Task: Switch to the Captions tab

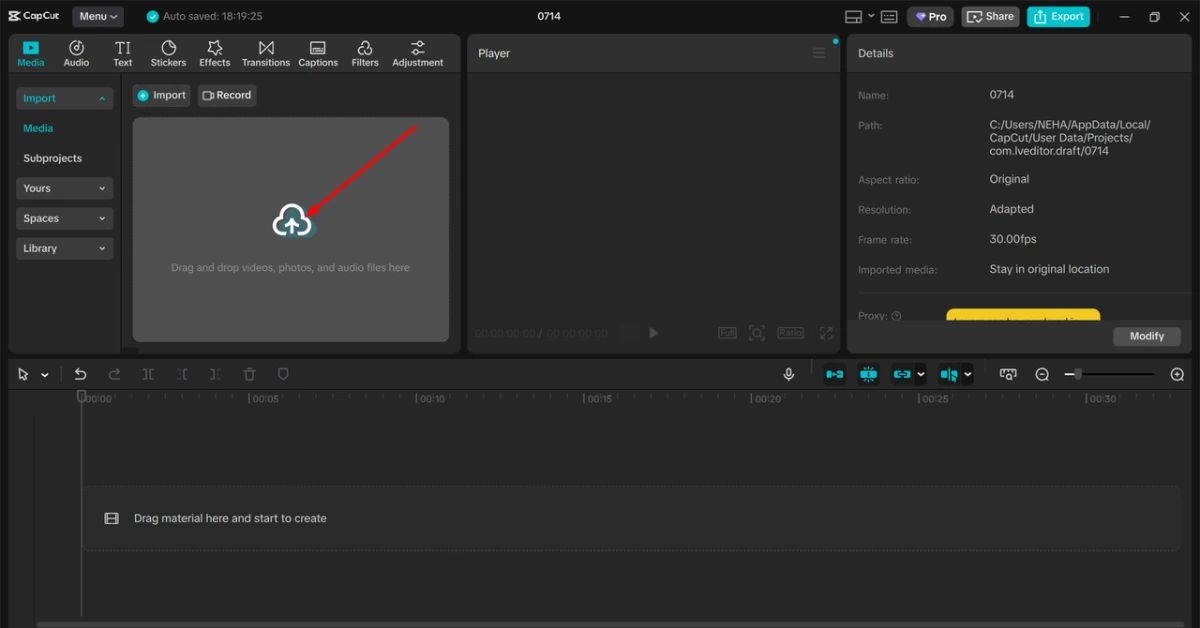Action: pos(318,54)
